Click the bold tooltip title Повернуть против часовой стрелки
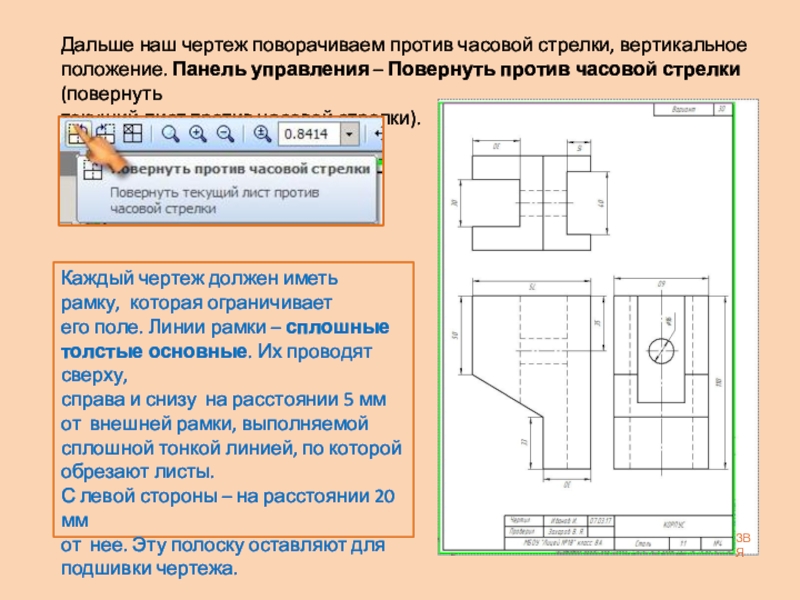 pos(240,169)
